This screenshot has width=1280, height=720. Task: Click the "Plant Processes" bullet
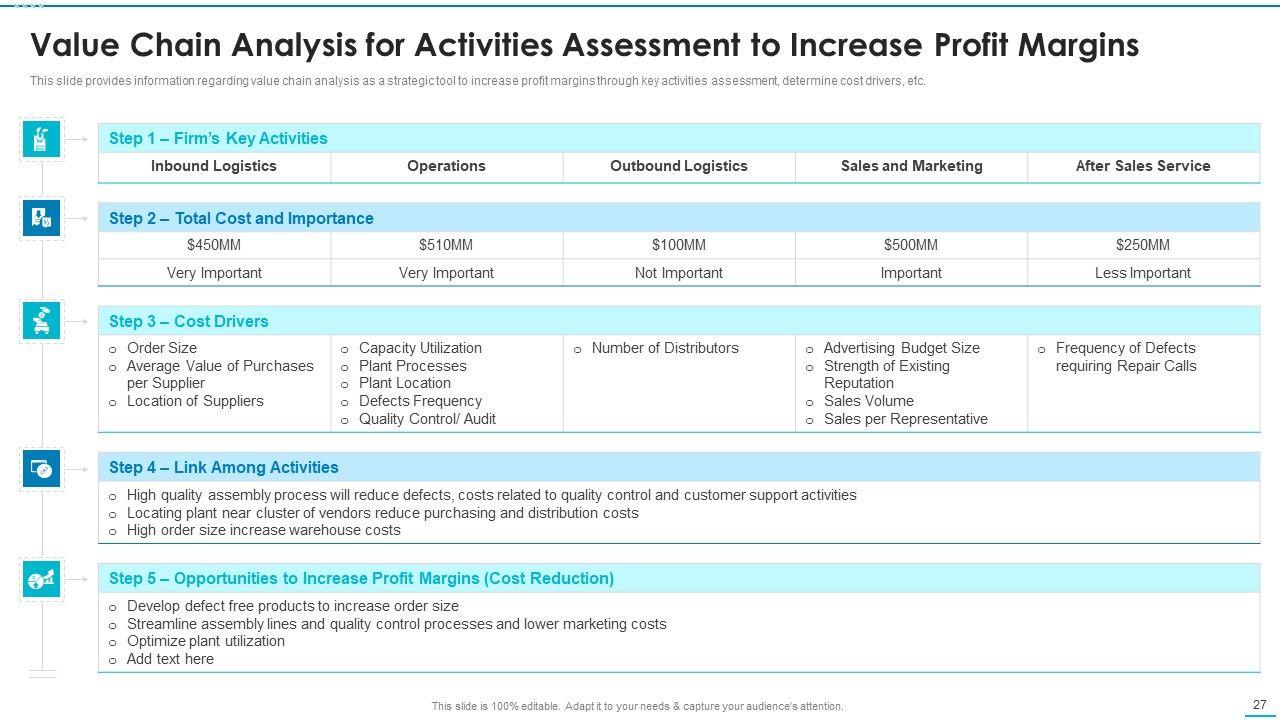click(x=413, y=366)
